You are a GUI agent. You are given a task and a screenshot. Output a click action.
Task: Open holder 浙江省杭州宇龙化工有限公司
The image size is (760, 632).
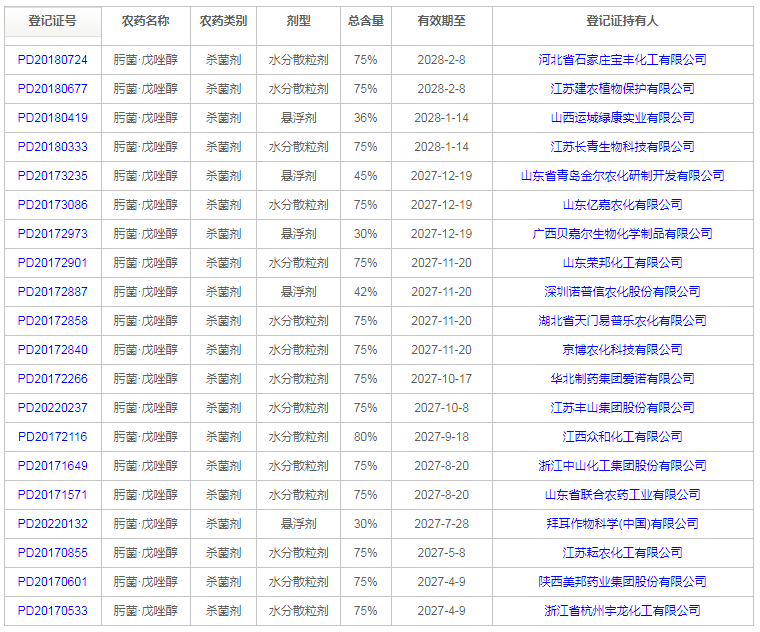pyautogui.click(x=622, y=611)
